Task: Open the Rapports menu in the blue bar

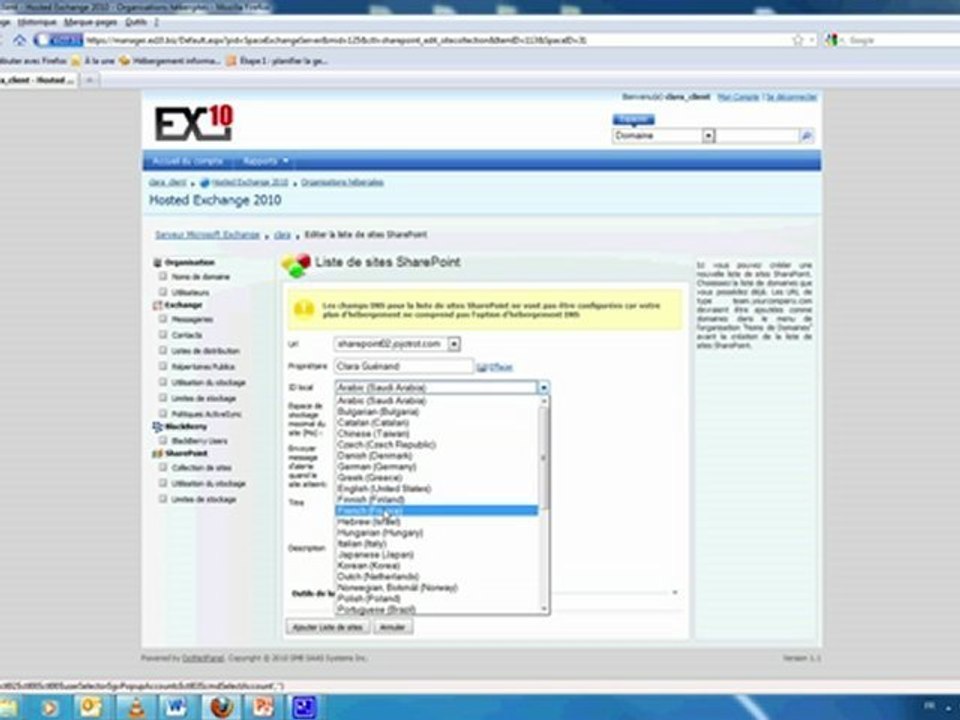Action: [x=265, y=161]
